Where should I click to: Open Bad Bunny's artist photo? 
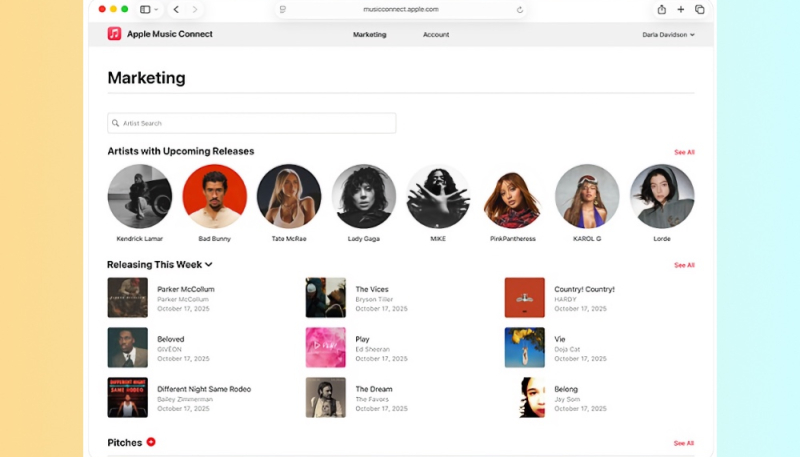pos(214,196)
